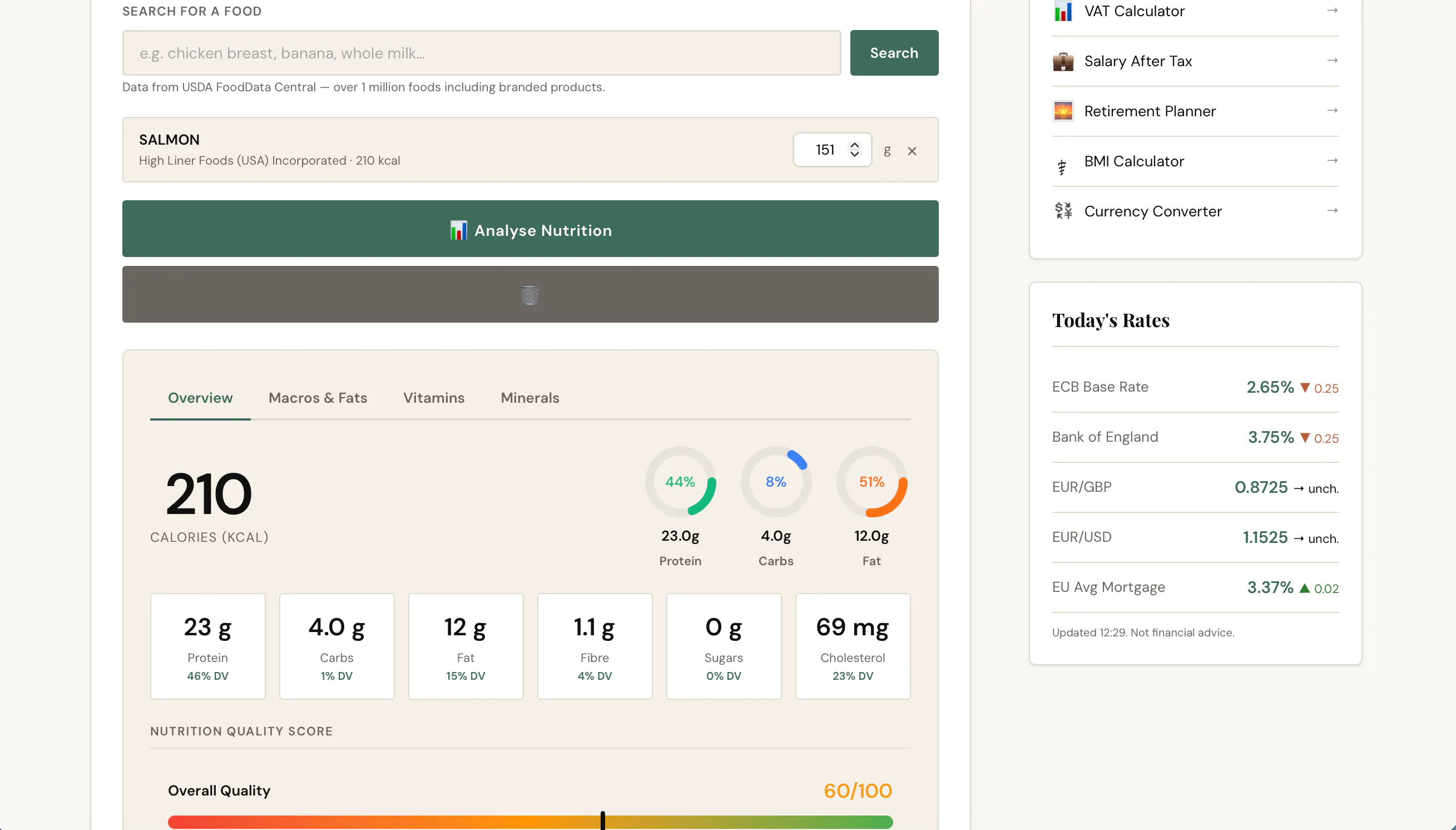This screenshot has height=830, width=1456.
Task: Click the SALMON food item name
Action: (x=169, y=140)
